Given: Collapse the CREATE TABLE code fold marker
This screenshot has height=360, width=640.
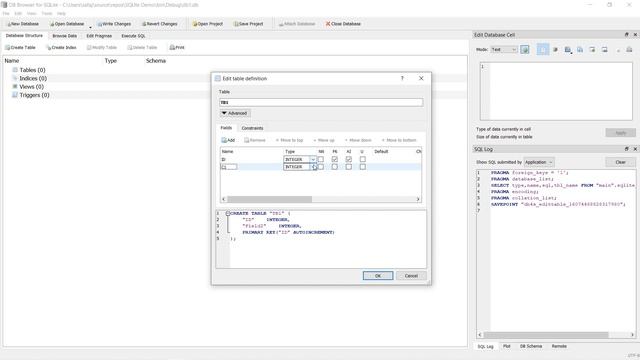Looking at the screenshot, I should point(228,213).
